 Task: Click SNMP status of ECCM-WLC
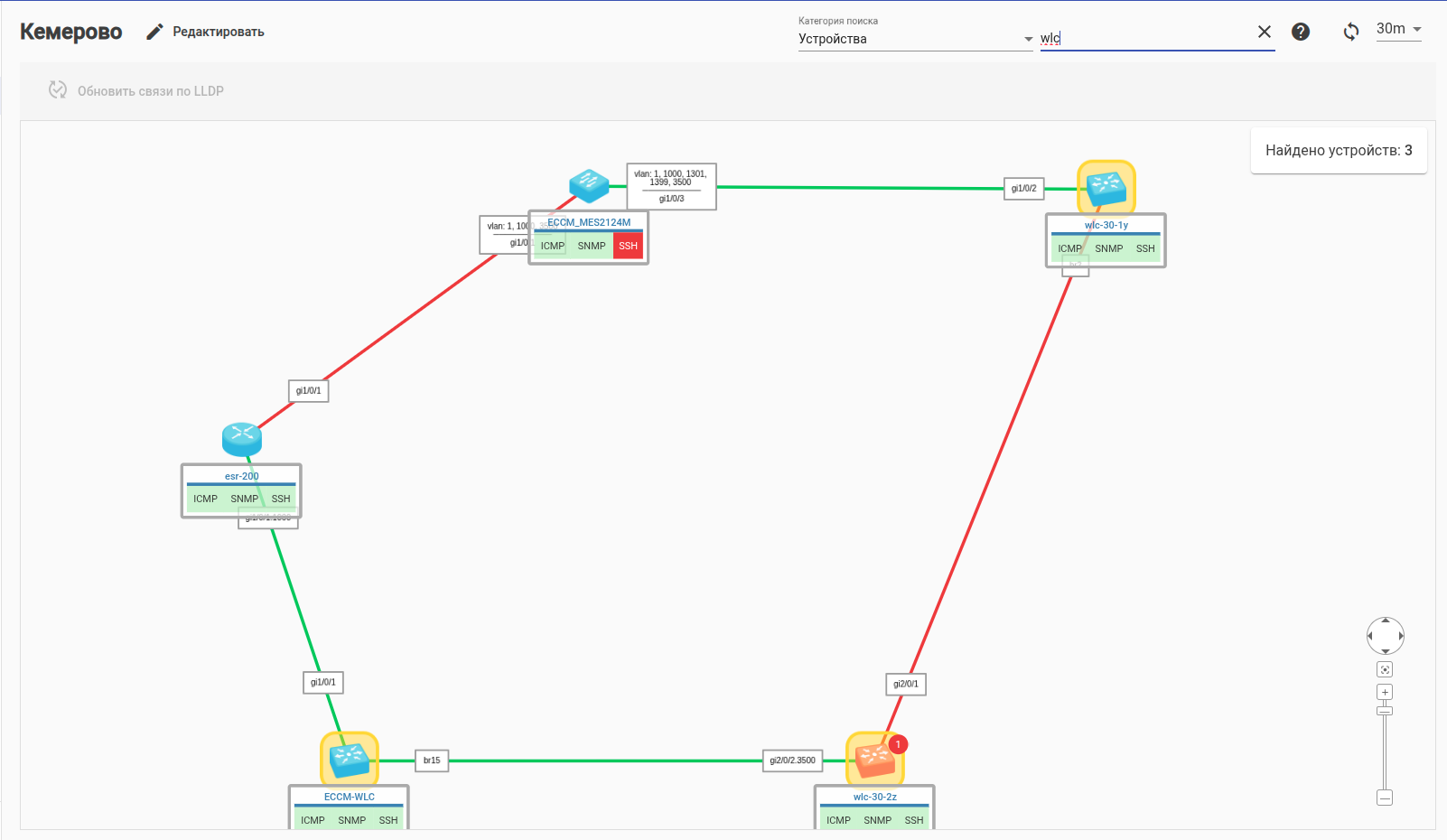pyautogui.click(x=352, y=820)
